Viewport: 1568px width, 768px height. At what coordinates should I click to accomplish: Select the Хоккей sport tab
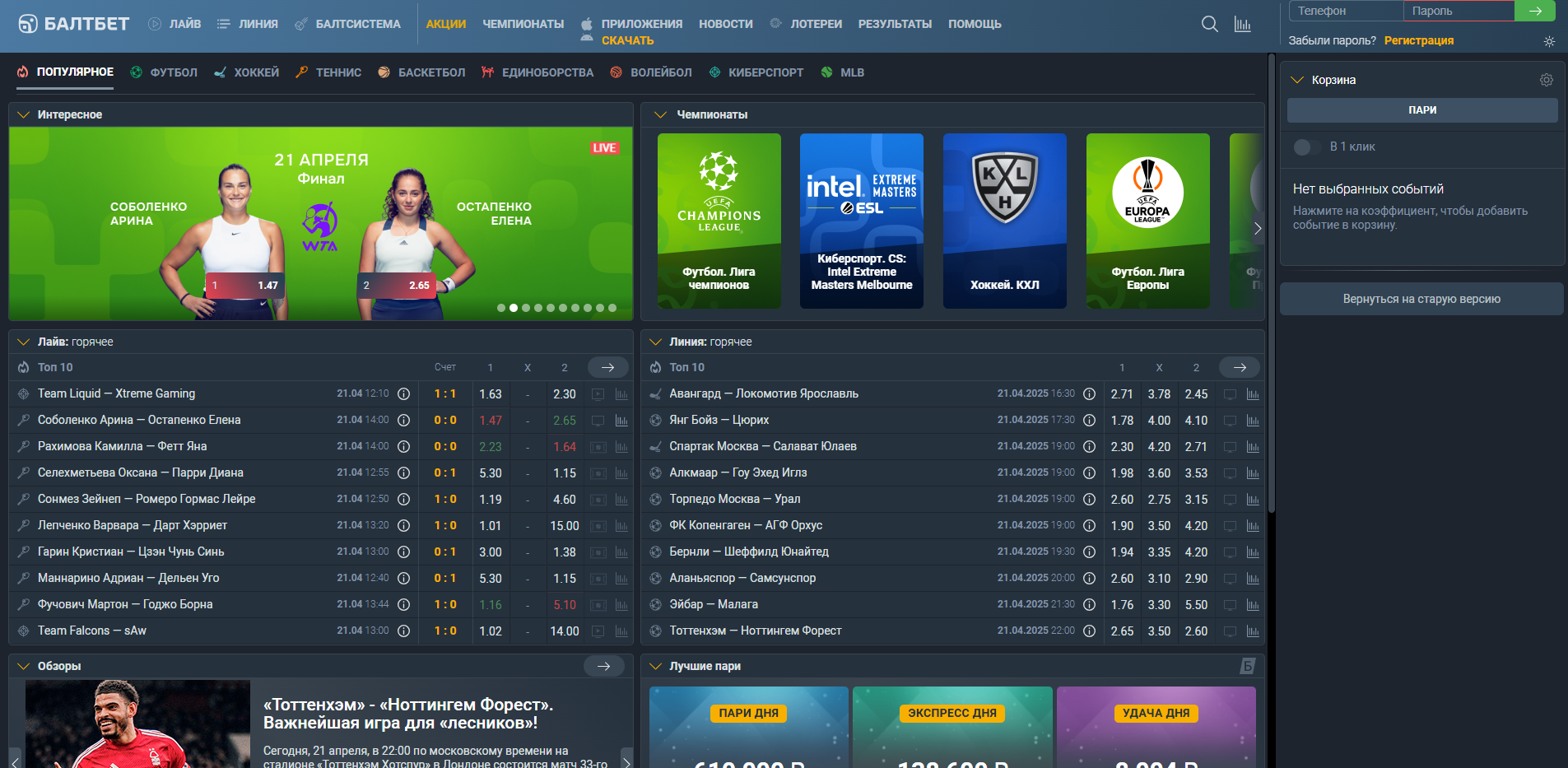tap(246, 72)
